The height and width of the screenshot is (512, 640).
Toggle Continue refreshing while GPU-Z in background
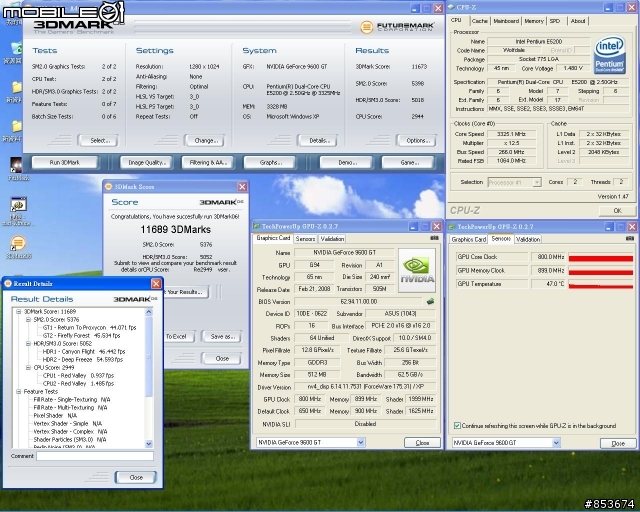(457, 425)
